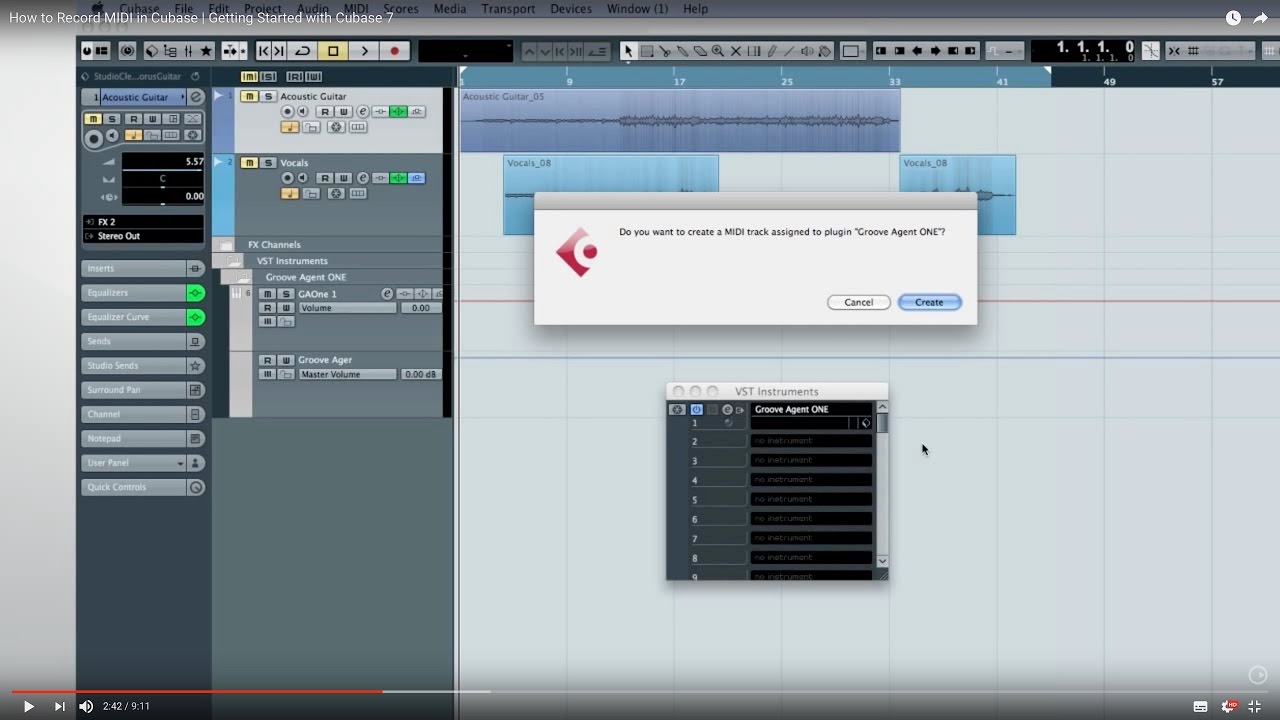The height and width of the screenshot is (720, 1280).
Task: Open Vocals track edit channel settings
Action: 363,178
